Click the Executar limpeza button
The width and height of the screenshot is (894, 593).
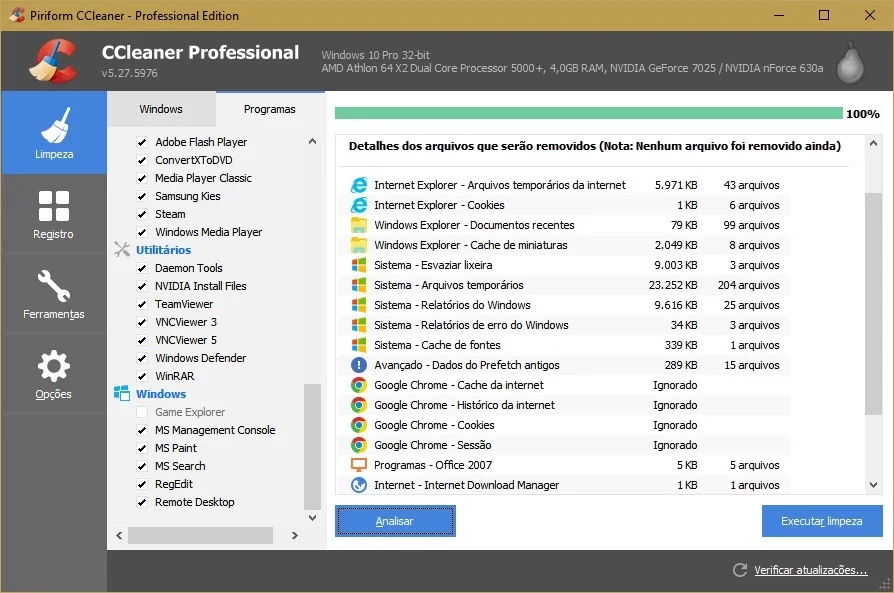[x=822, y=521]
